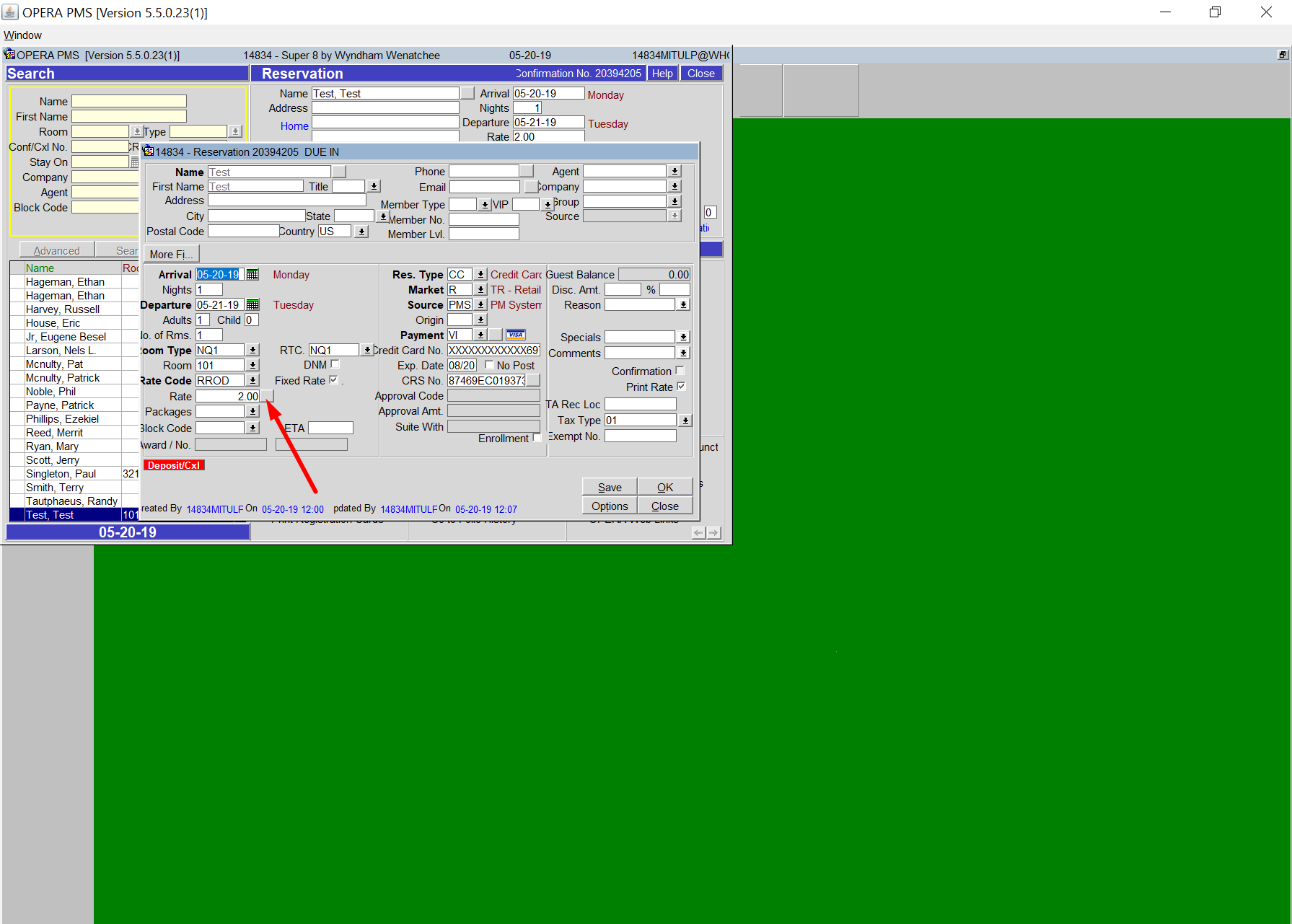1292x924 pixels.
Task: Enable the Confirmation checkbox
Action: coord(680,369)
